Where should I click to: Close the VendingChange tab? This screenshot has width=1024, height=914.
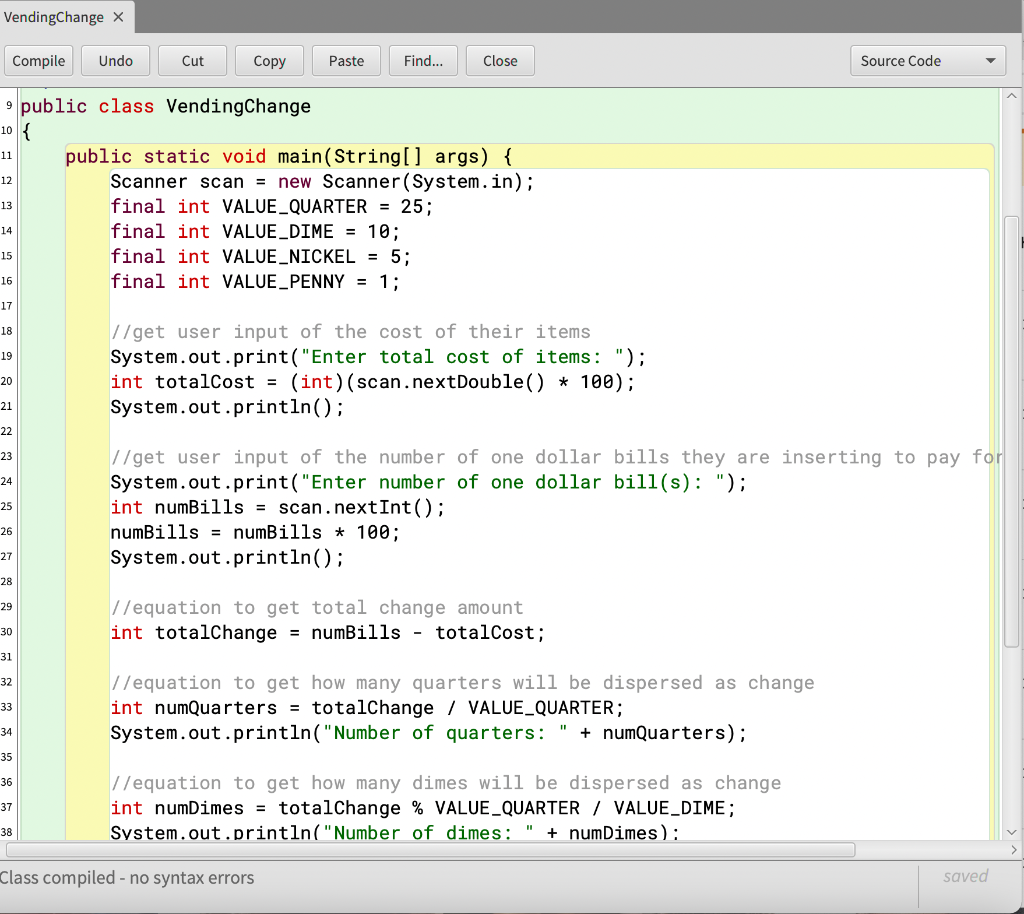pos(117,17)
